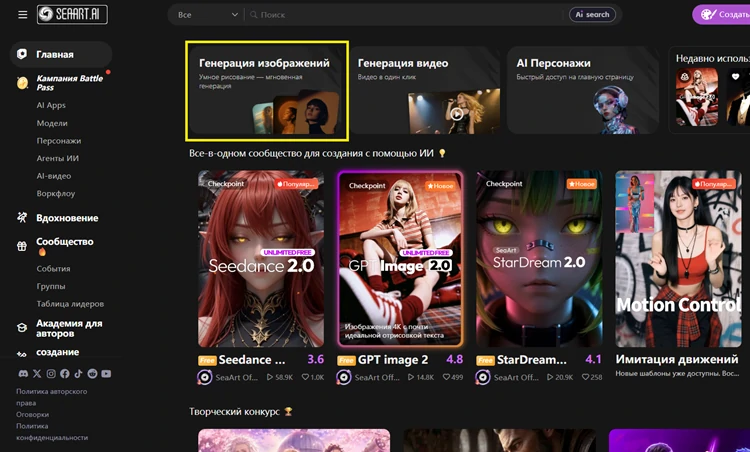750x452 pixels.
Task: Click the SeaArt.AI logo
Action: 72,14
